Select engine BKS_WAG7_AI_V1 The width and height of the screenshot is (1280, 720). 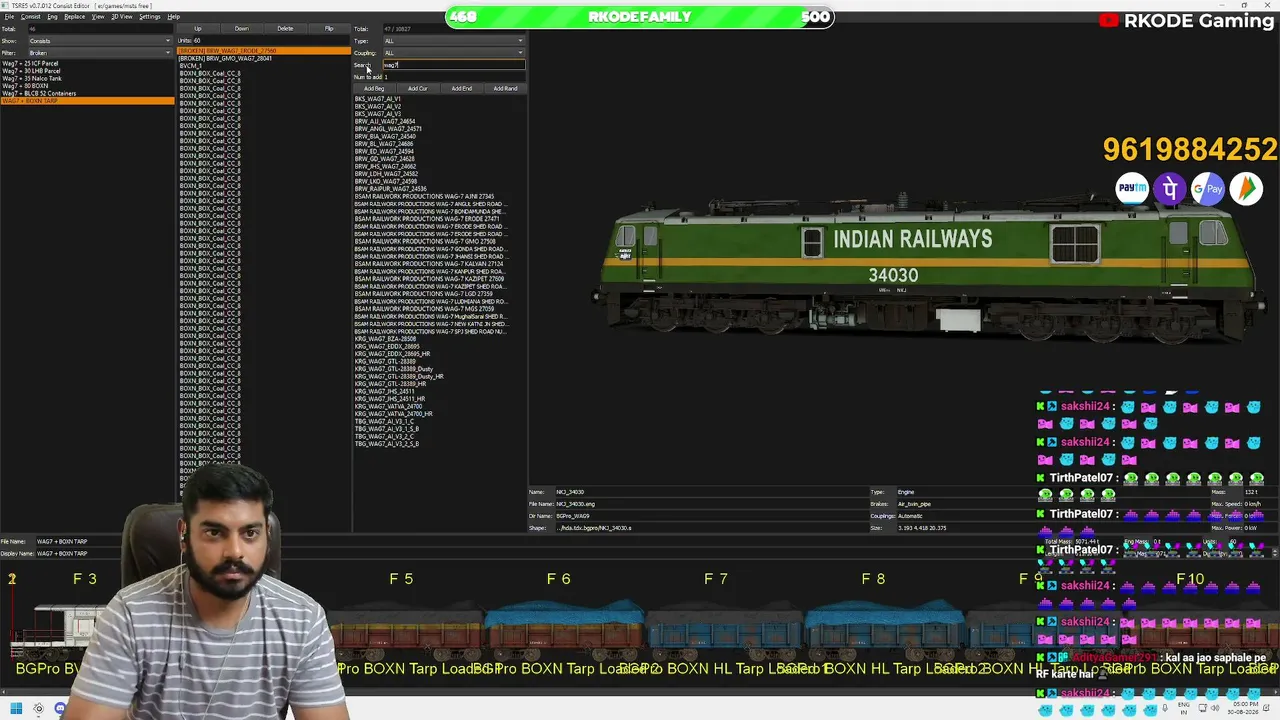pyautogui.click(x=378, y=99)
